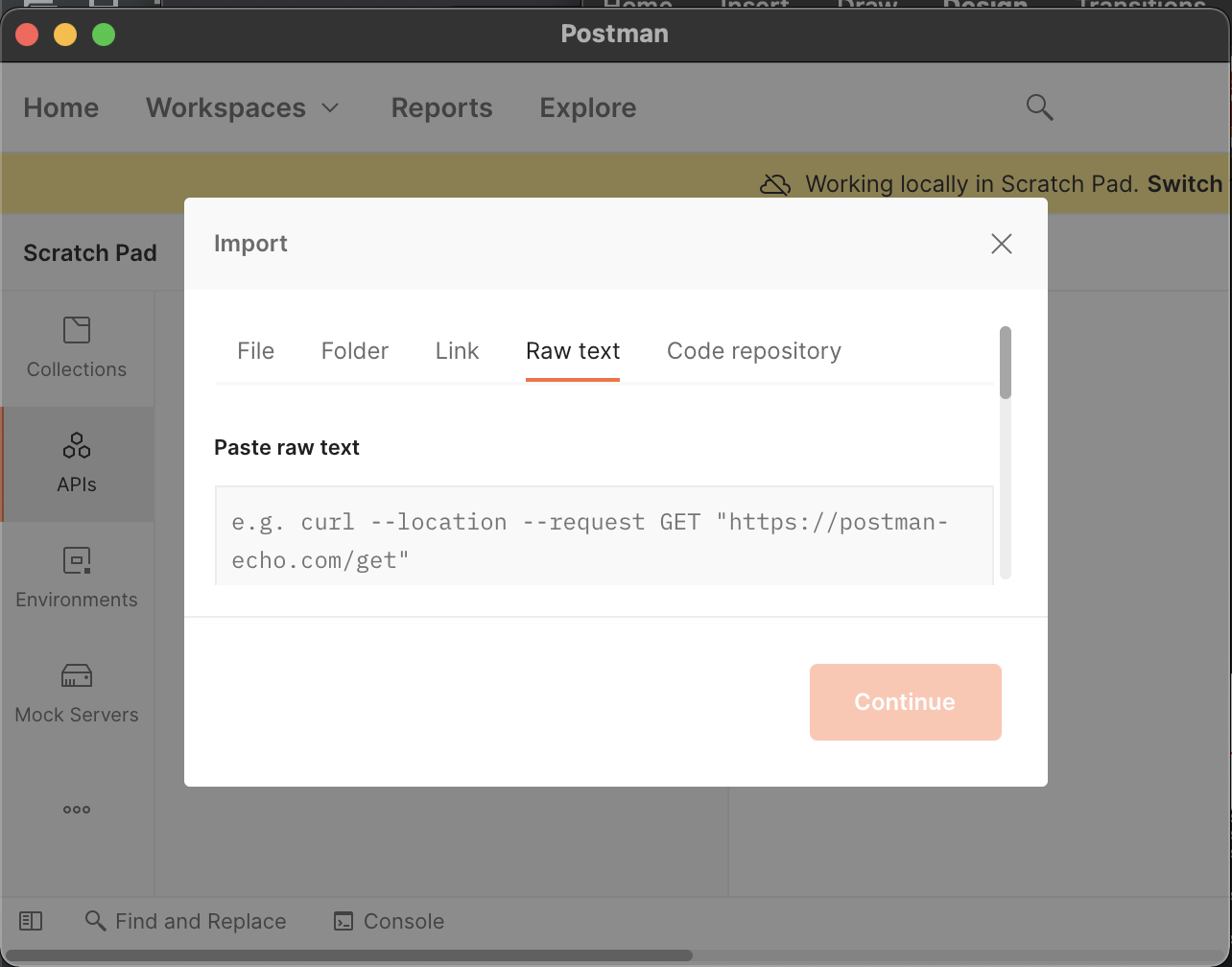Viewport: 1232px width, 967px height.
Task: Select the APIs sidebar icon
Action: [x=77, y=463]
